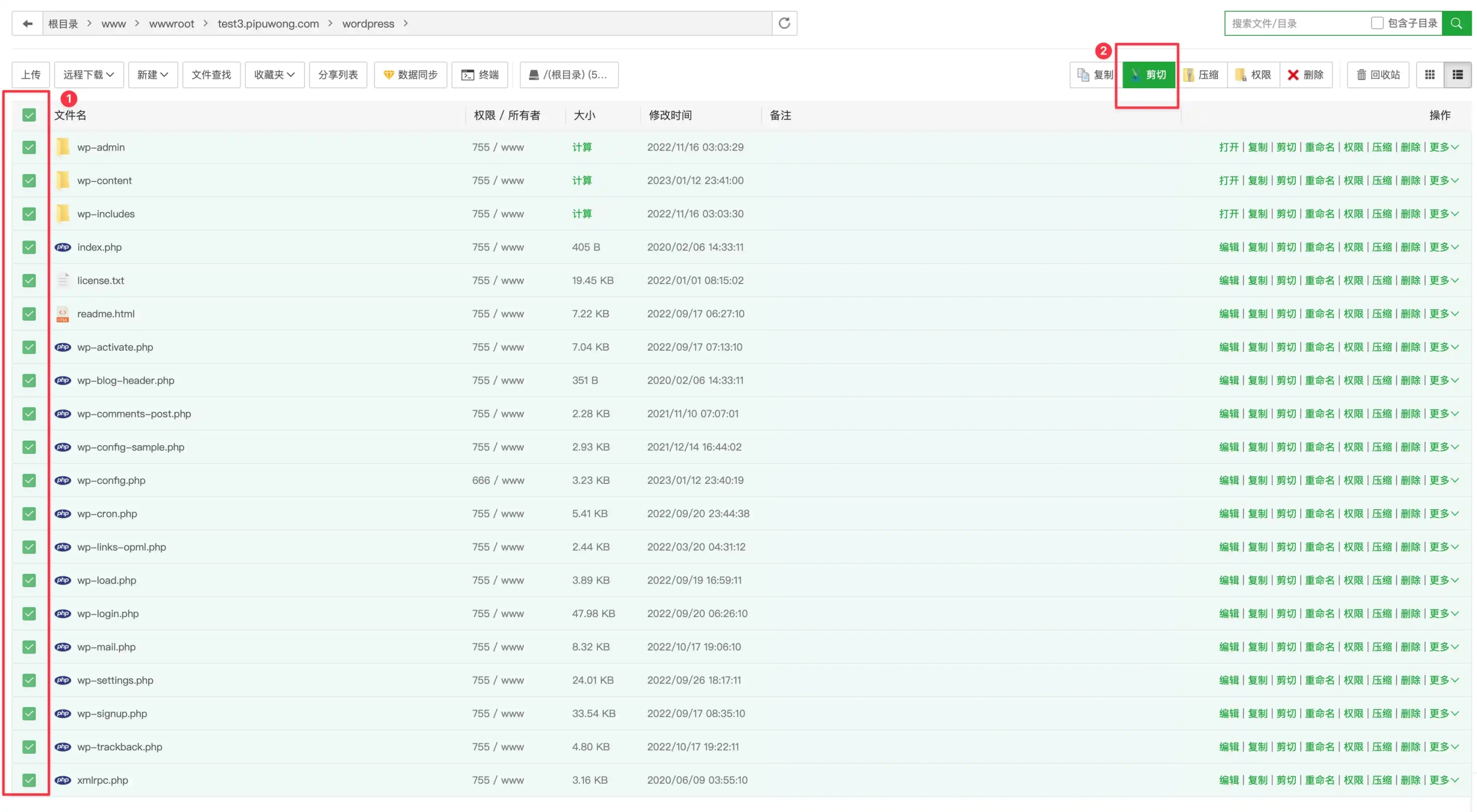Uncheck the wp-login.php row checkbox
Screen dimensions: 1477x812
click(29, 614)
